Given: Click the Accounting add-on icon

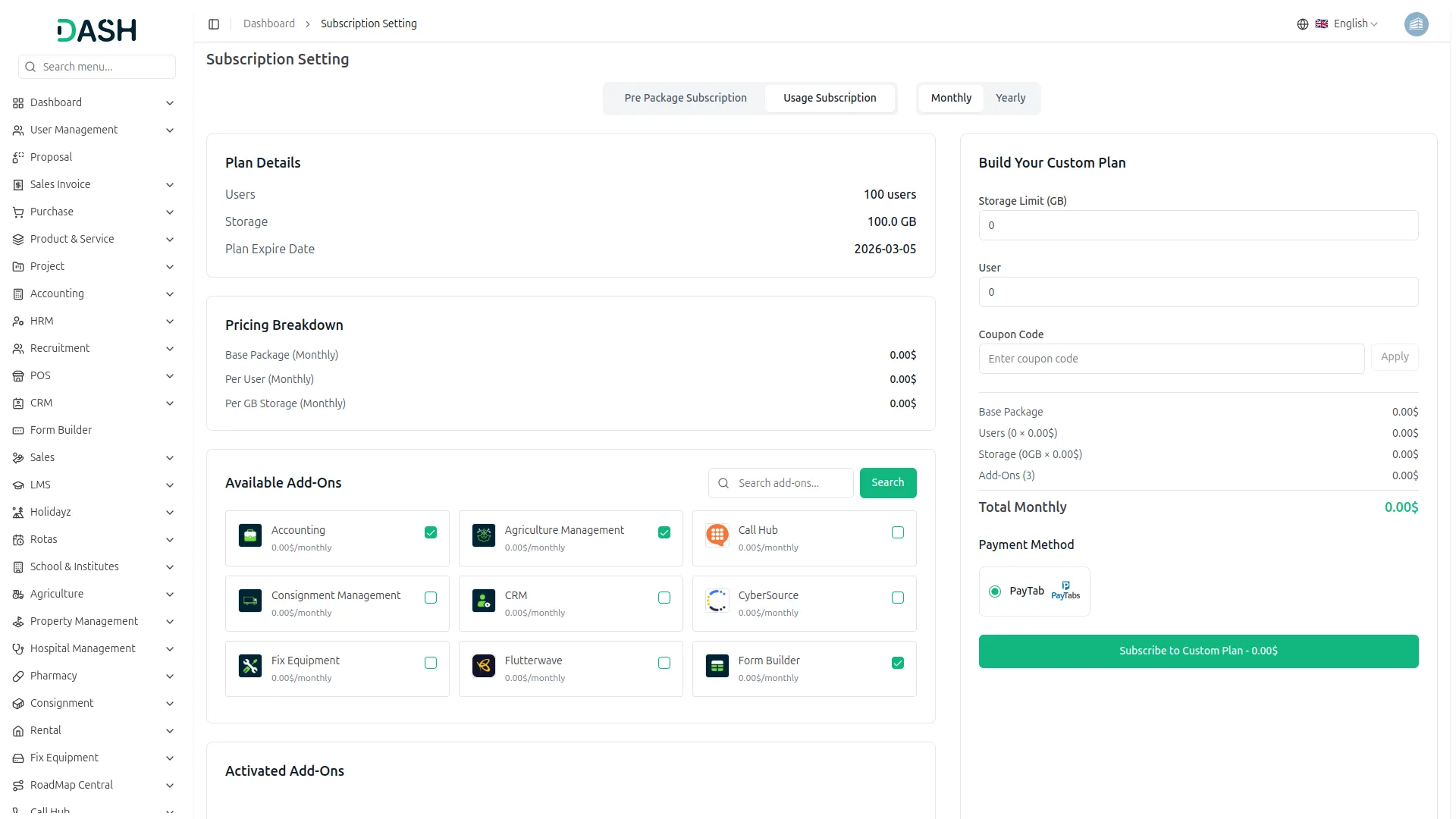Looking at the screenshot, I should [x=250, y=535].
